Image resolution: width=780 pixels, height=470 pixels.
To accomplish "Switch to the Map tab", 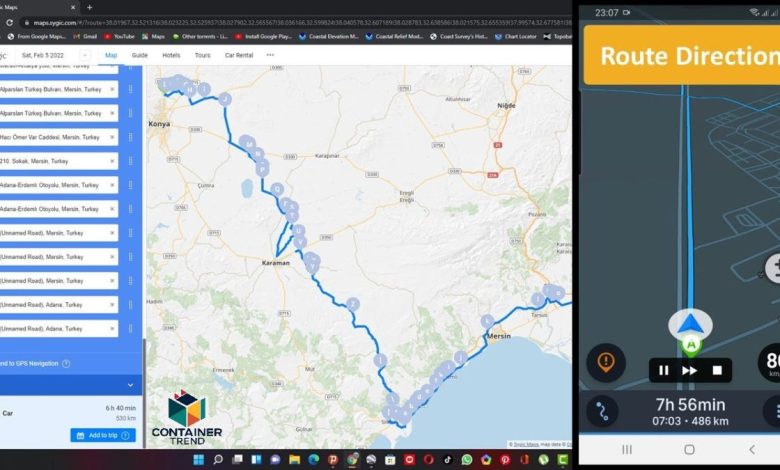I will point(111,55).
